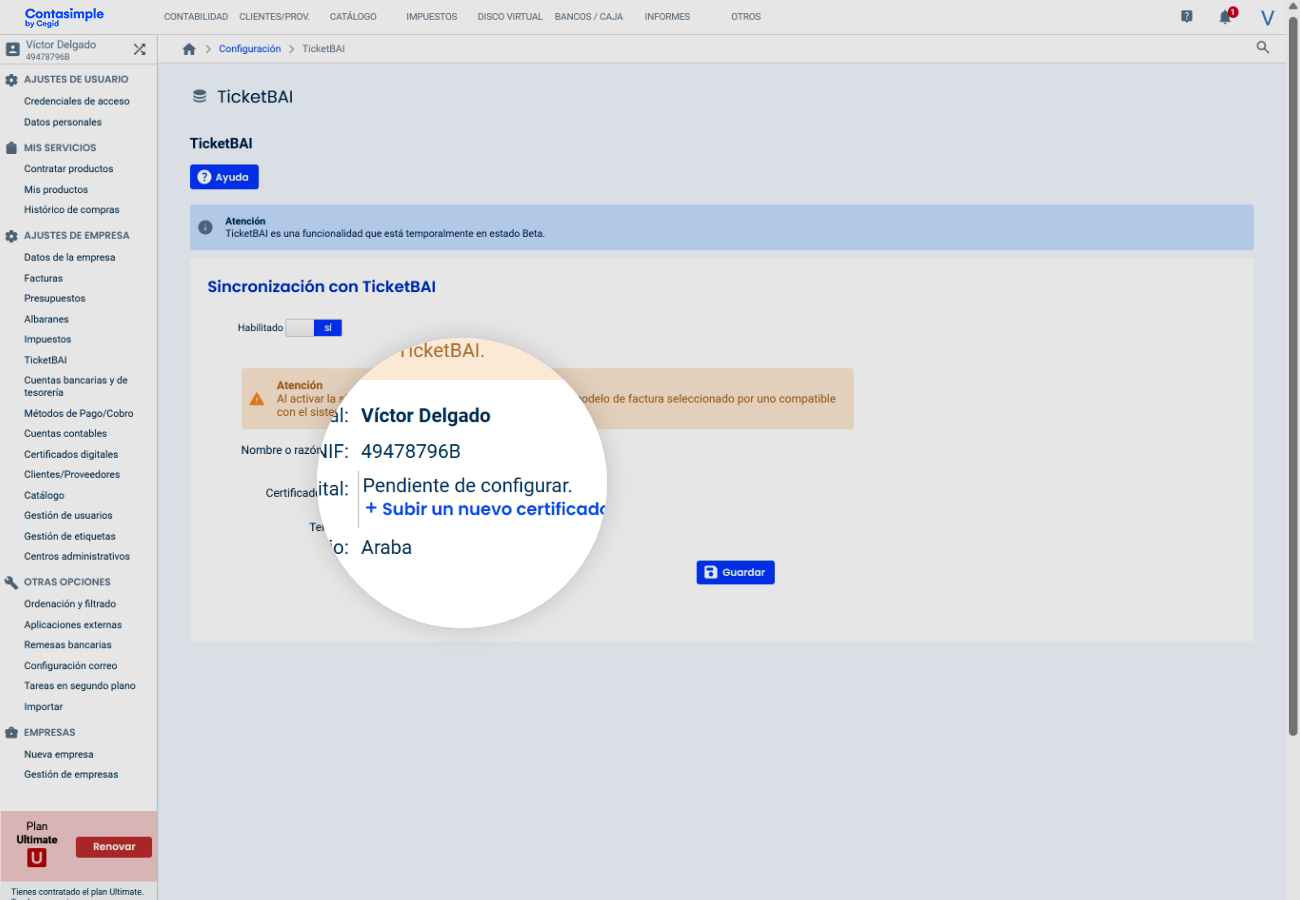Click the page vertical scrollbar
Viewport: 1300px width, 900px height.
(x=1292, y=400)
